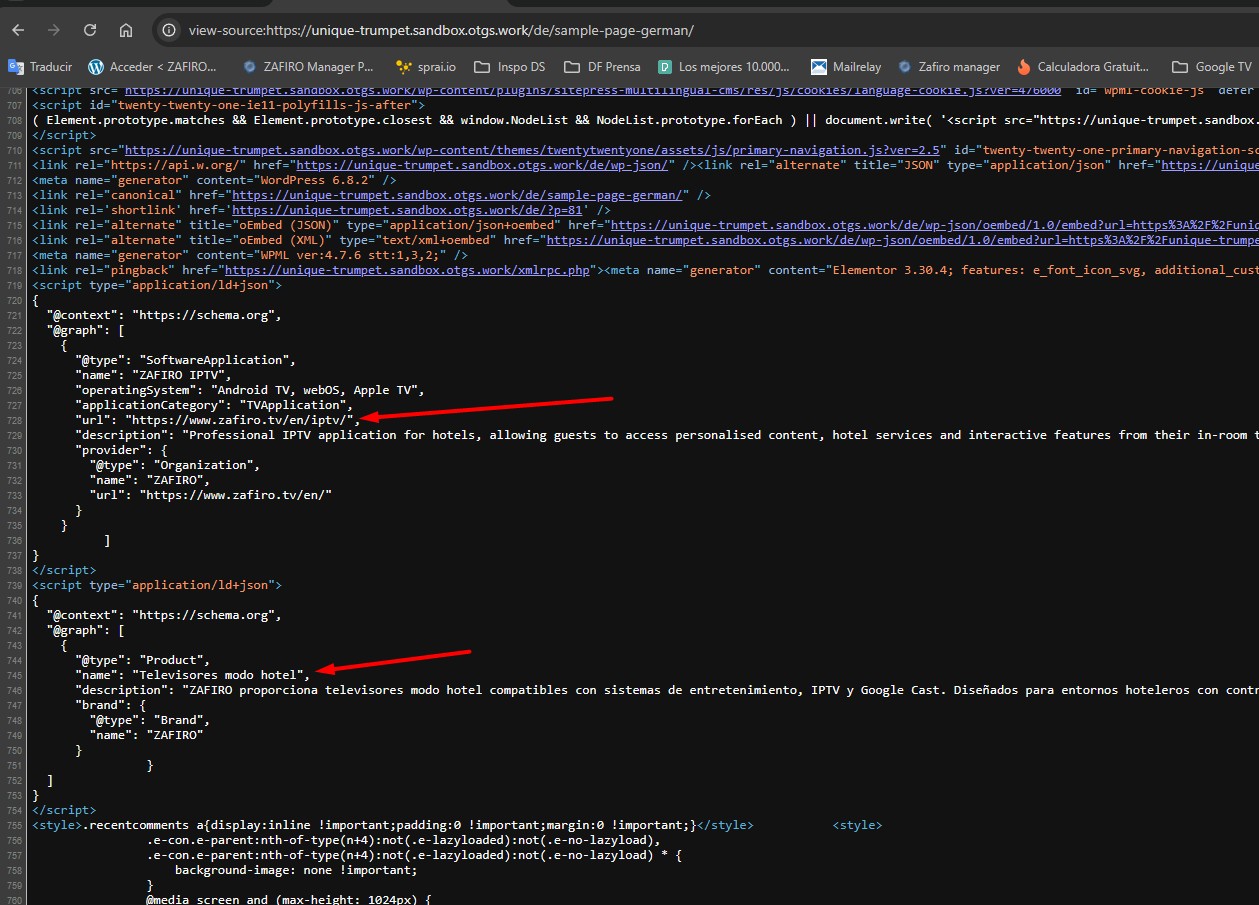This screenshot has height=905, width=1259.
Task: Open the oEmbed (XML) href link
Action: pyautogui.click(x=902, y=240)
